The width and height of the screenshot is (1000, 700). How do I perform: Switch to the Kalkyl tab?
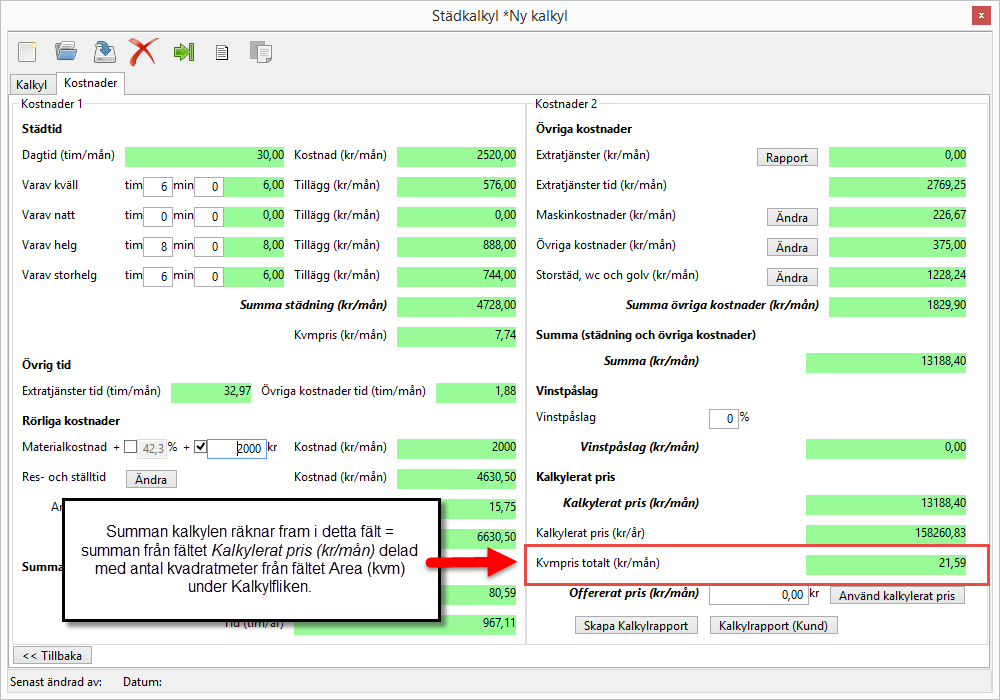click(x=31, y=85)
